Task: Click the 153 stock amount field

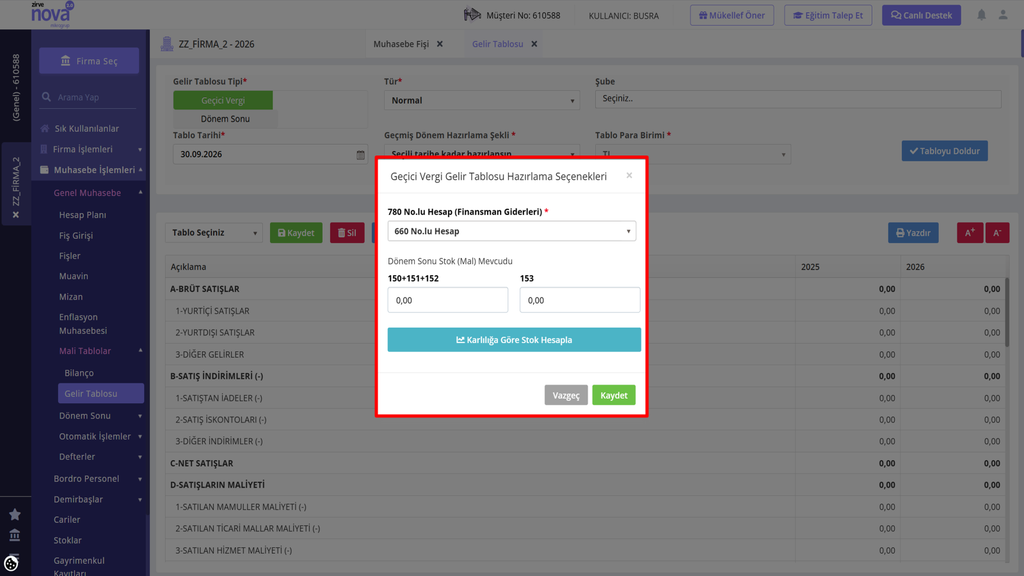Action: tap(580, 300)
